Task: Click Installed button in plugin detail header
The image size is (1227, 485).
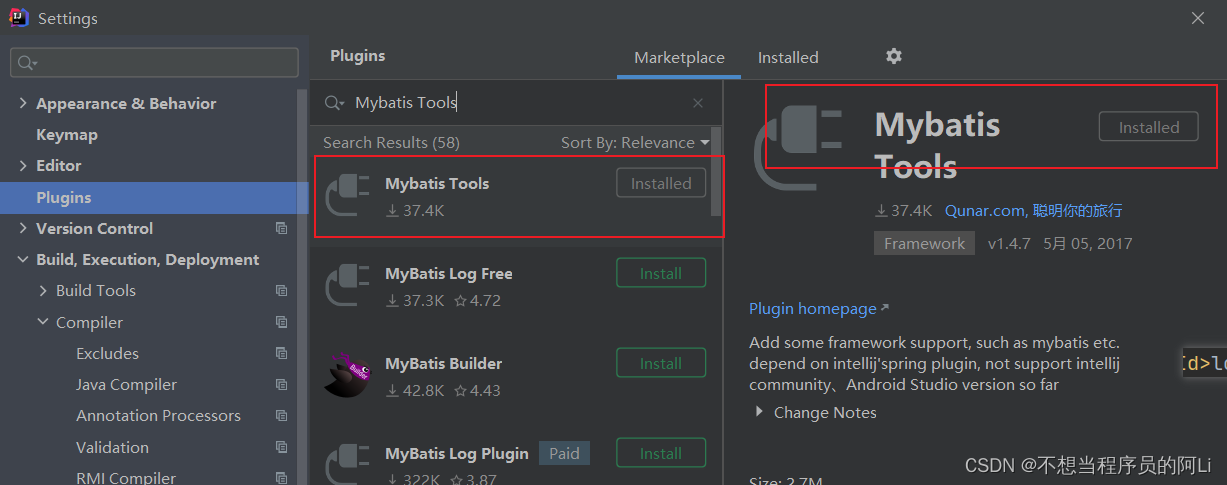Action: [x=1149, y=127]
